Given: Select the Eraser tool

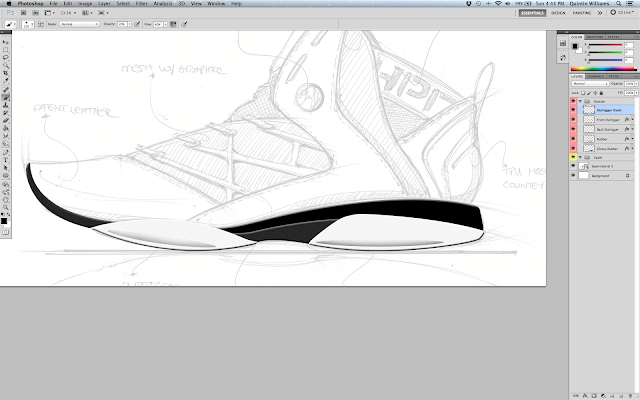Looking at the screenshot, I should pyautogui.click(x=6, y=120).
